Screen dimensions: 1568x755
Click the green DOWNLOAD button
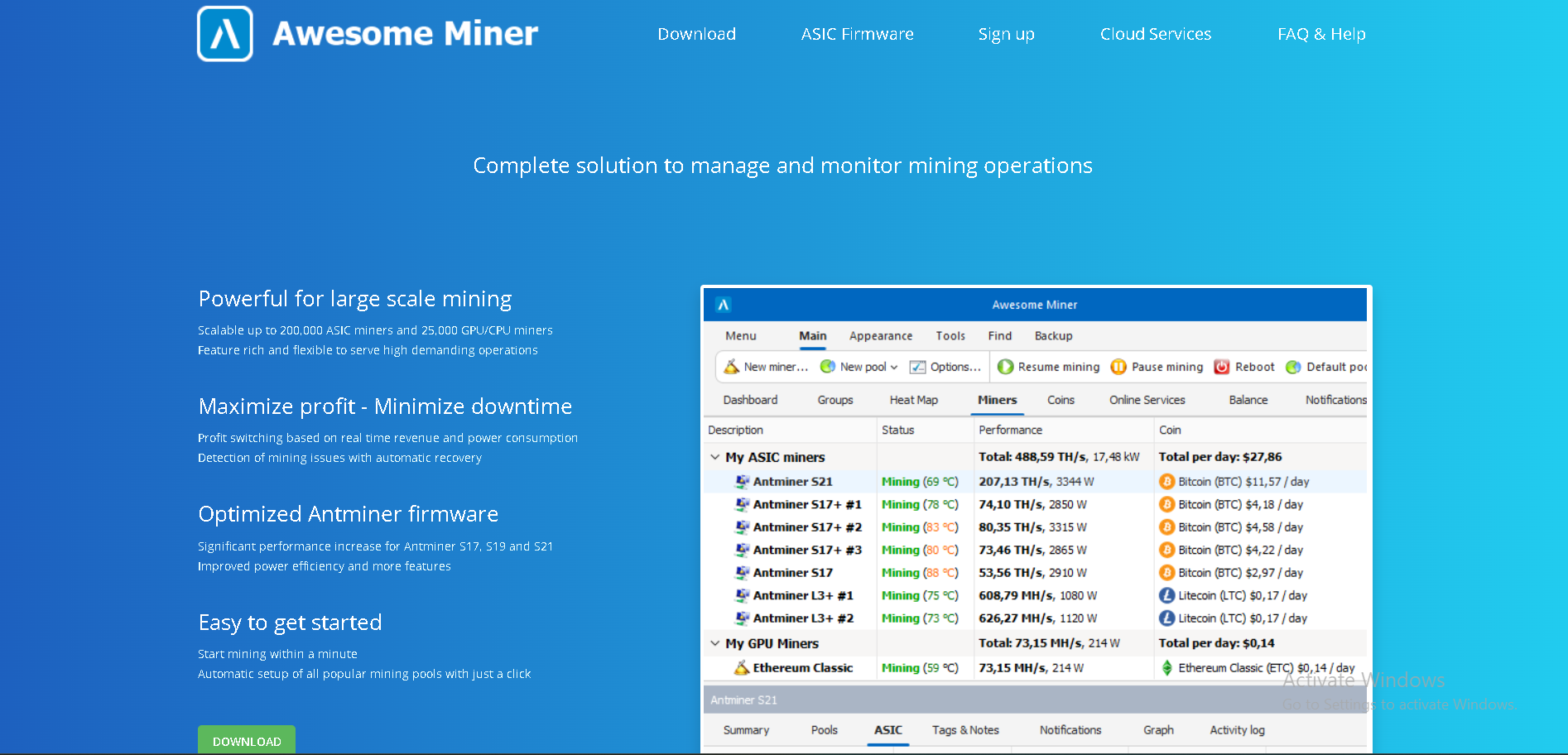pos(247,741)
